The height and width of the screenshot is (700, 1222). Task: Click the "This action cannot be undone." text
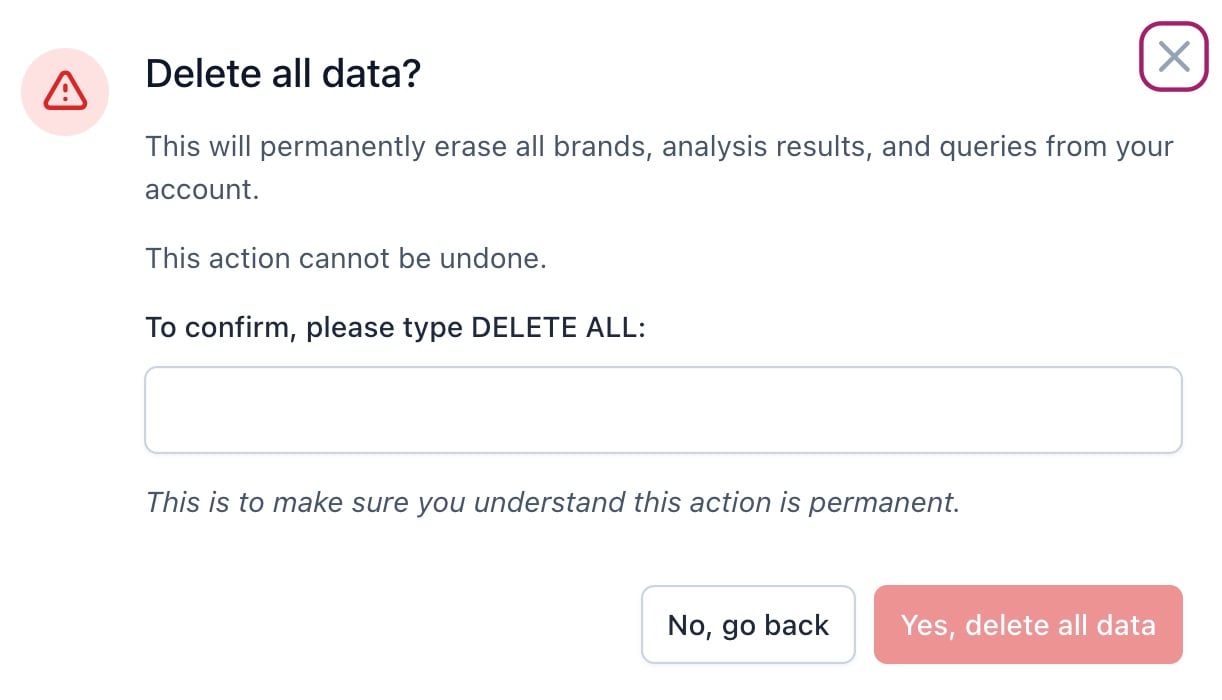pos(346,258)
